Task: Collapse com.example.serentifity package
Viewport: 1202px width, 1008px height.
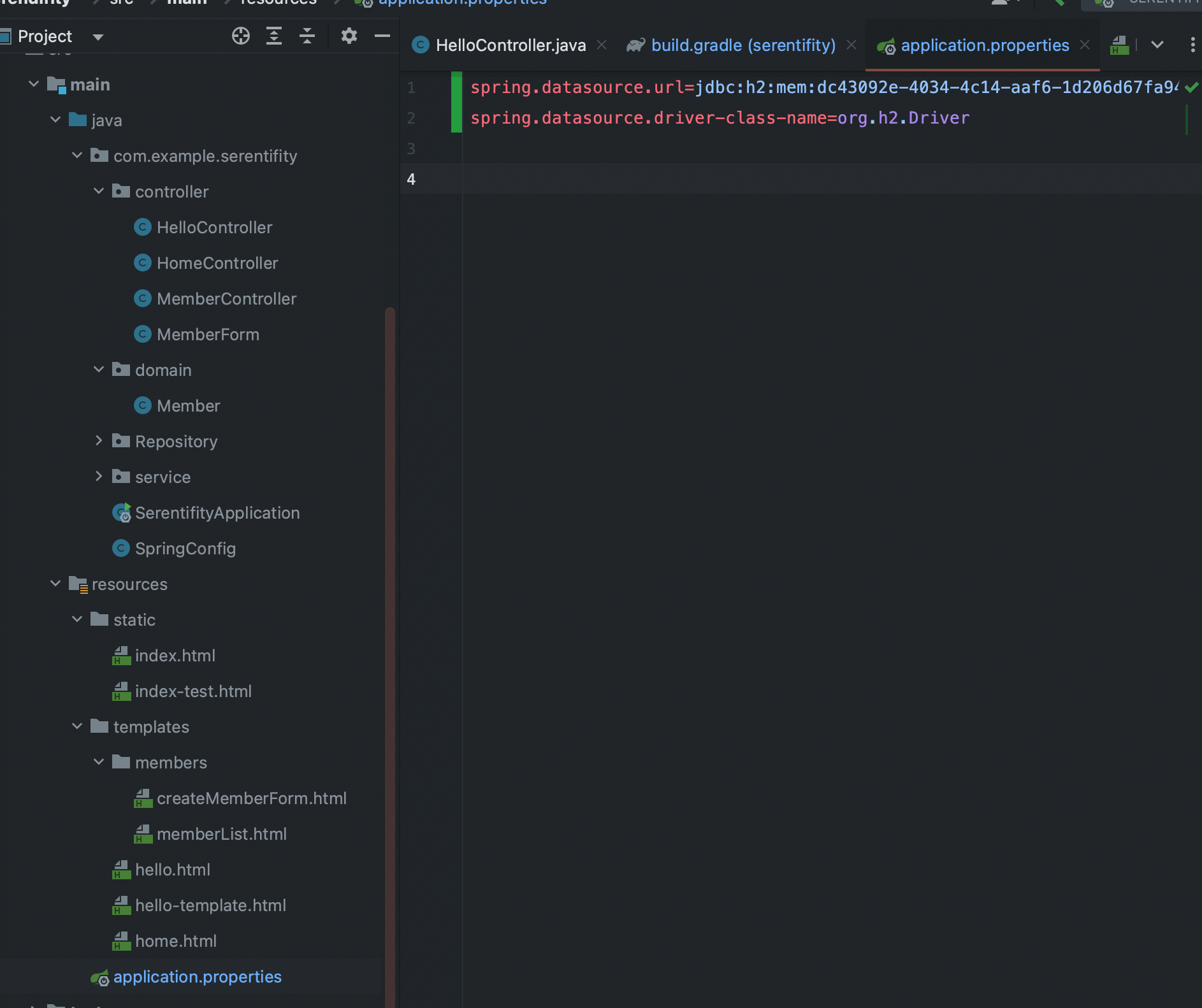Action: coord(77,155)
